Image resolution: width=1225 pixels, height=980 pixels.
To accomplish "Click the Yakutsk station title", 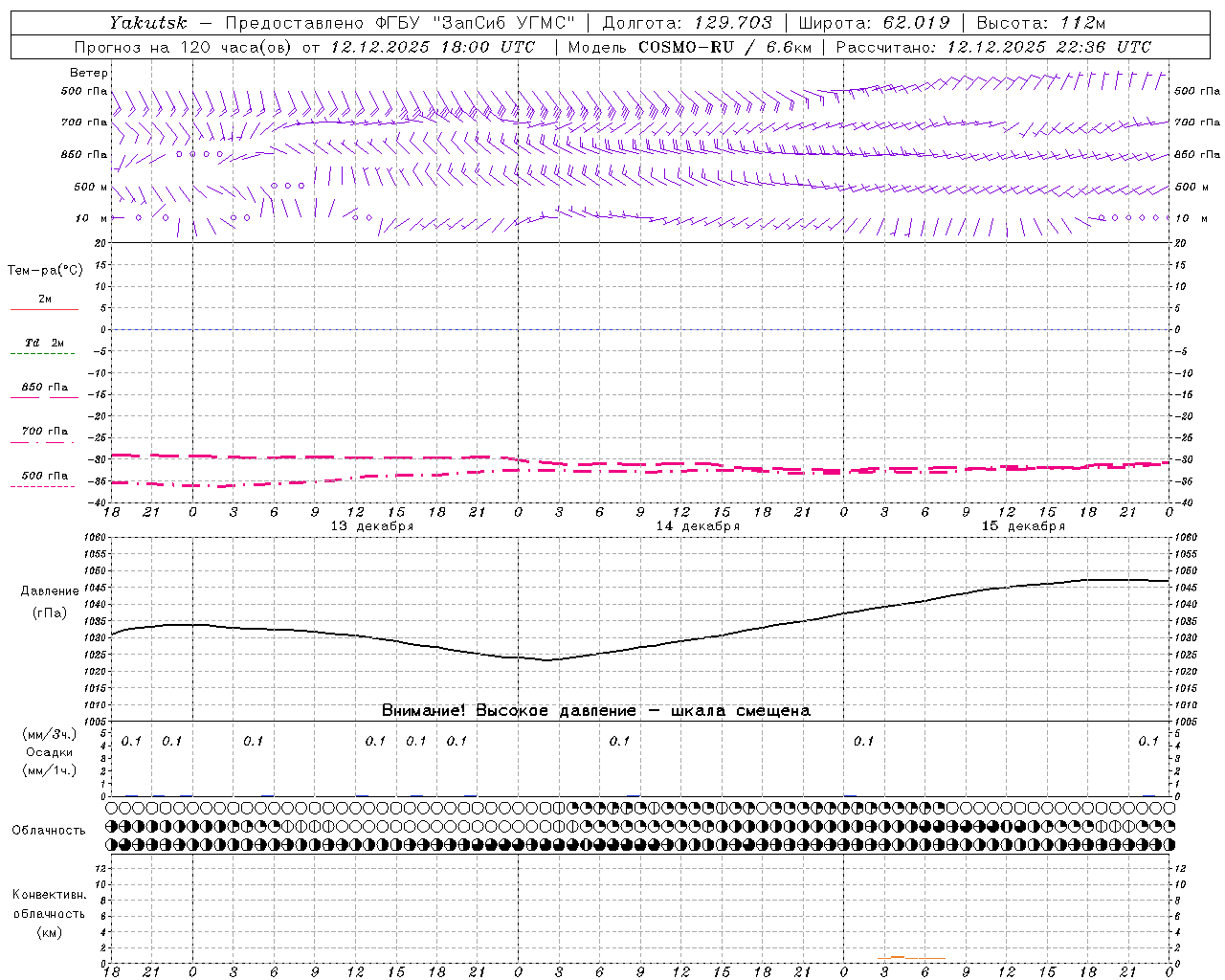I will 147,22.
